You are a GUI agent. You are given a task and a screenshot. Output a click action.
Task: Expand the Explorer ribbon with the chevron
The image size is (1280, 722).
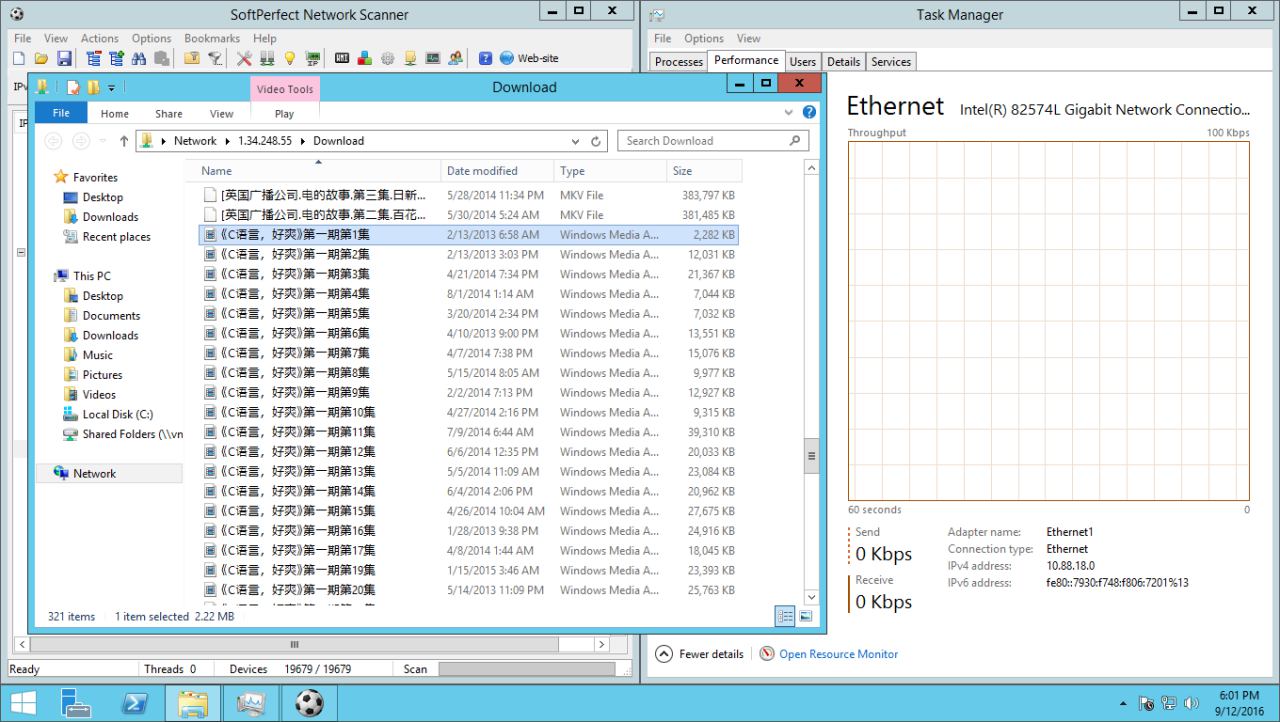(x=789, y=113)
